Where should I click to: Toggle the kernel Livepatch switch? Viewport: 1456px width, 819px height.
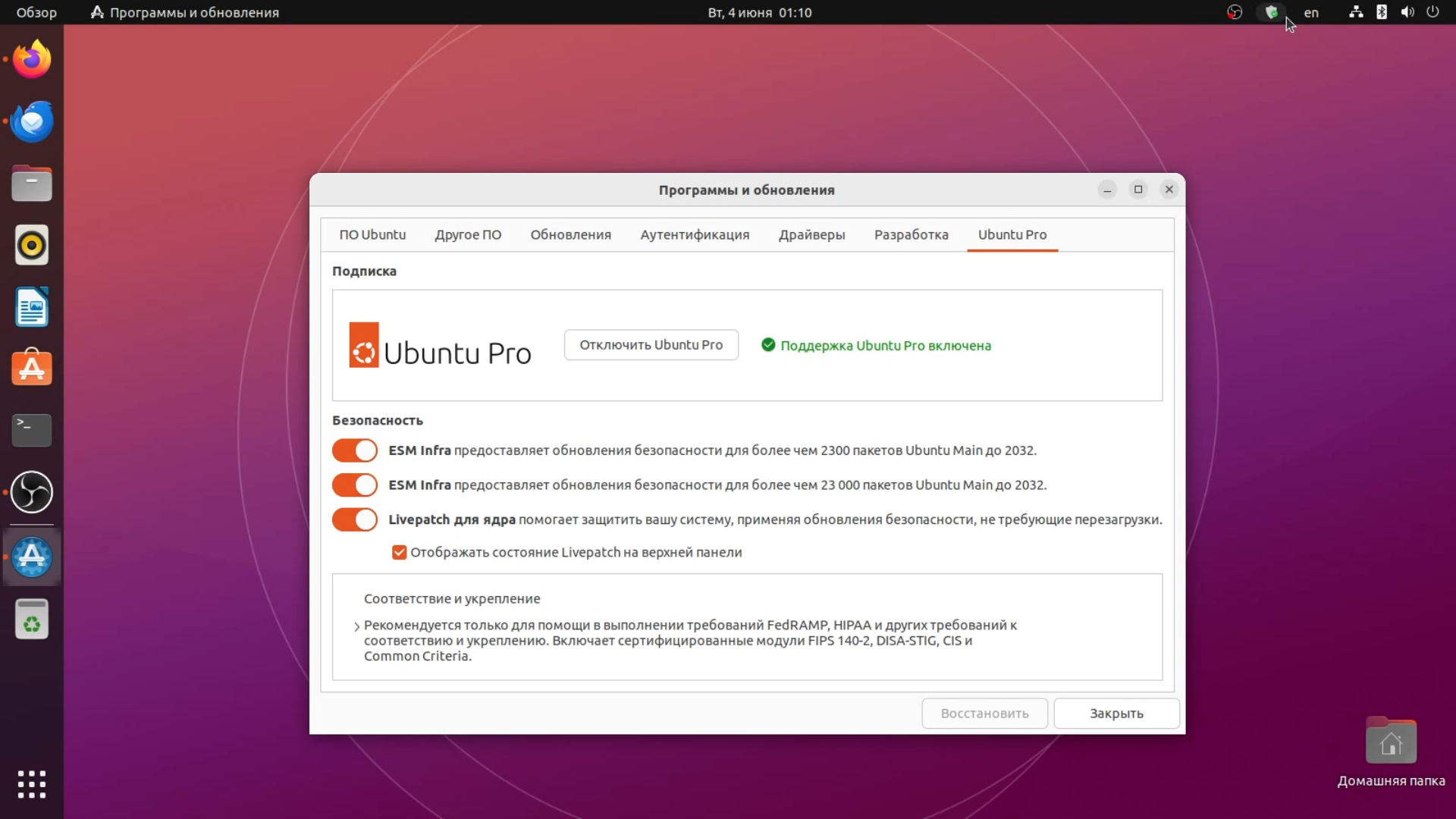354,520
